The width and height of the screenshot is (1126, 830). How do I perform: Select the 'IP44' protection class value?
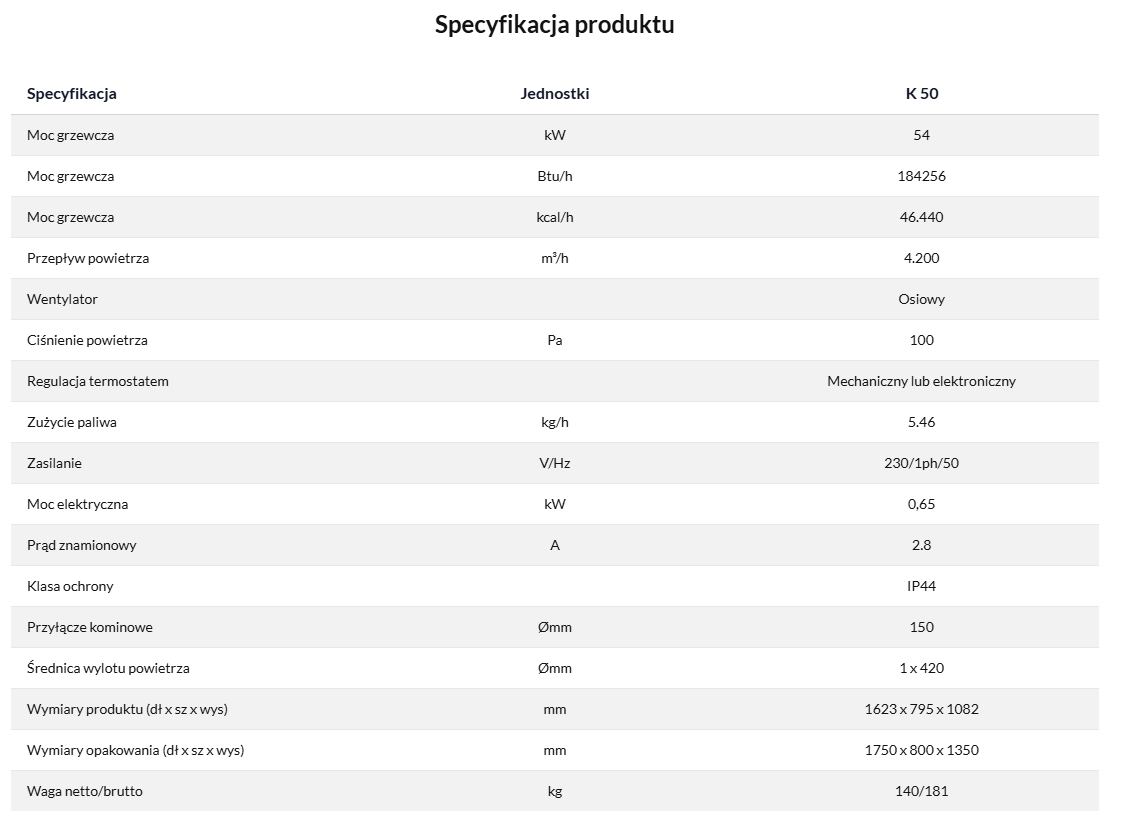921,586
